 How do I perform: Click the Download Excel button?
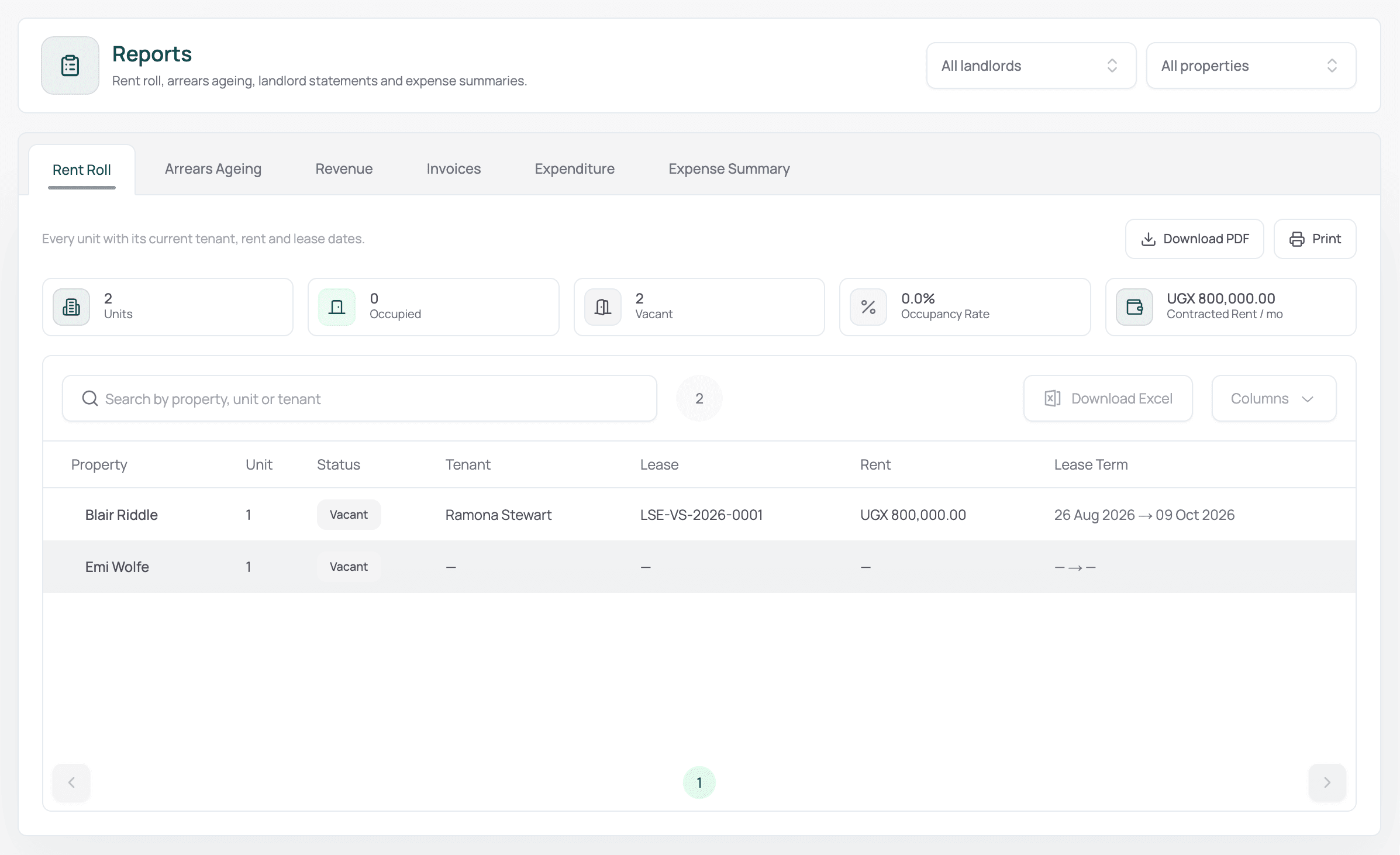click(x=1108, y=398)
